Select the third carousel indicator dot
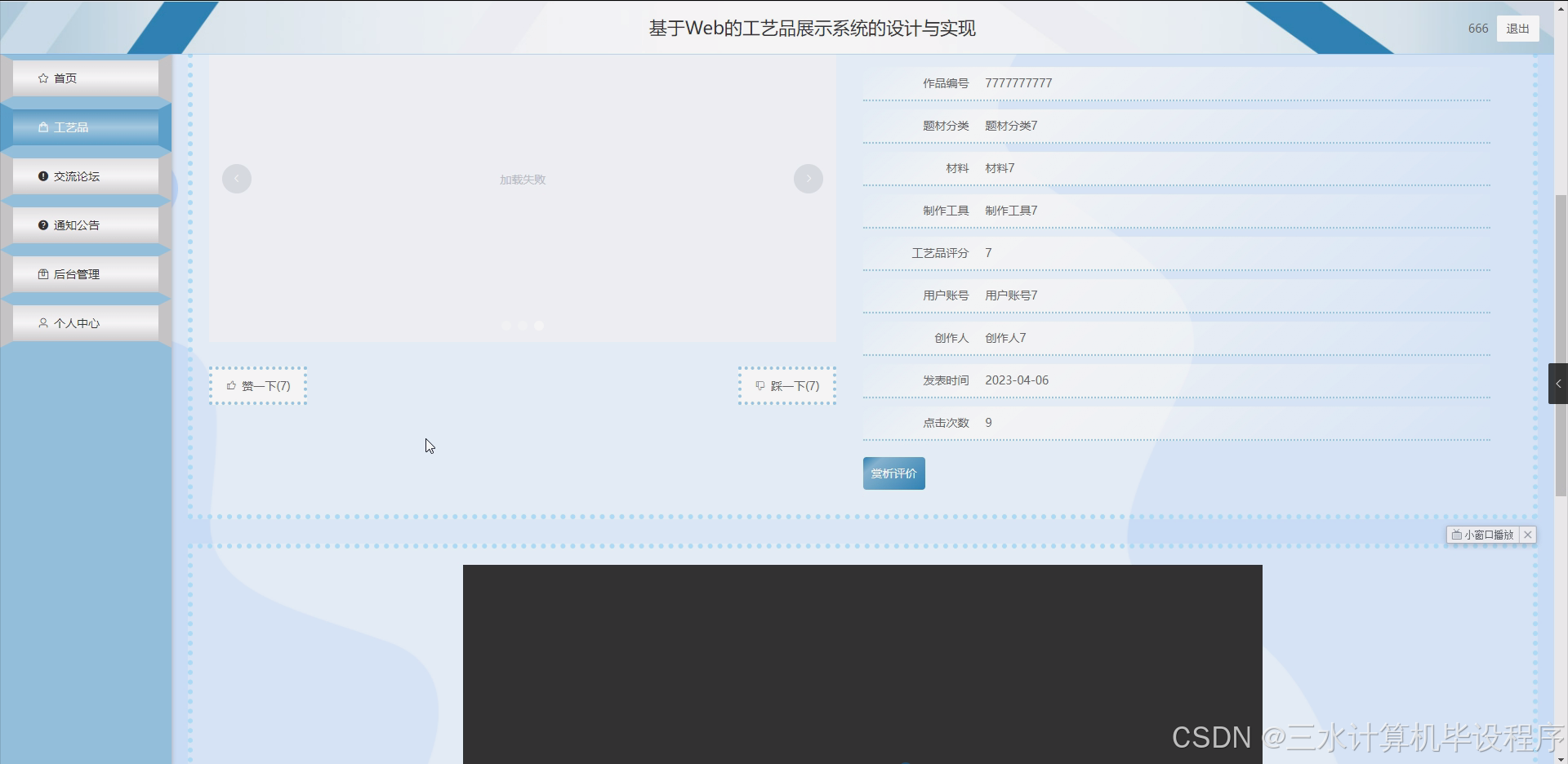This screenshot has height=764, width=1568. tap(539, 326)
